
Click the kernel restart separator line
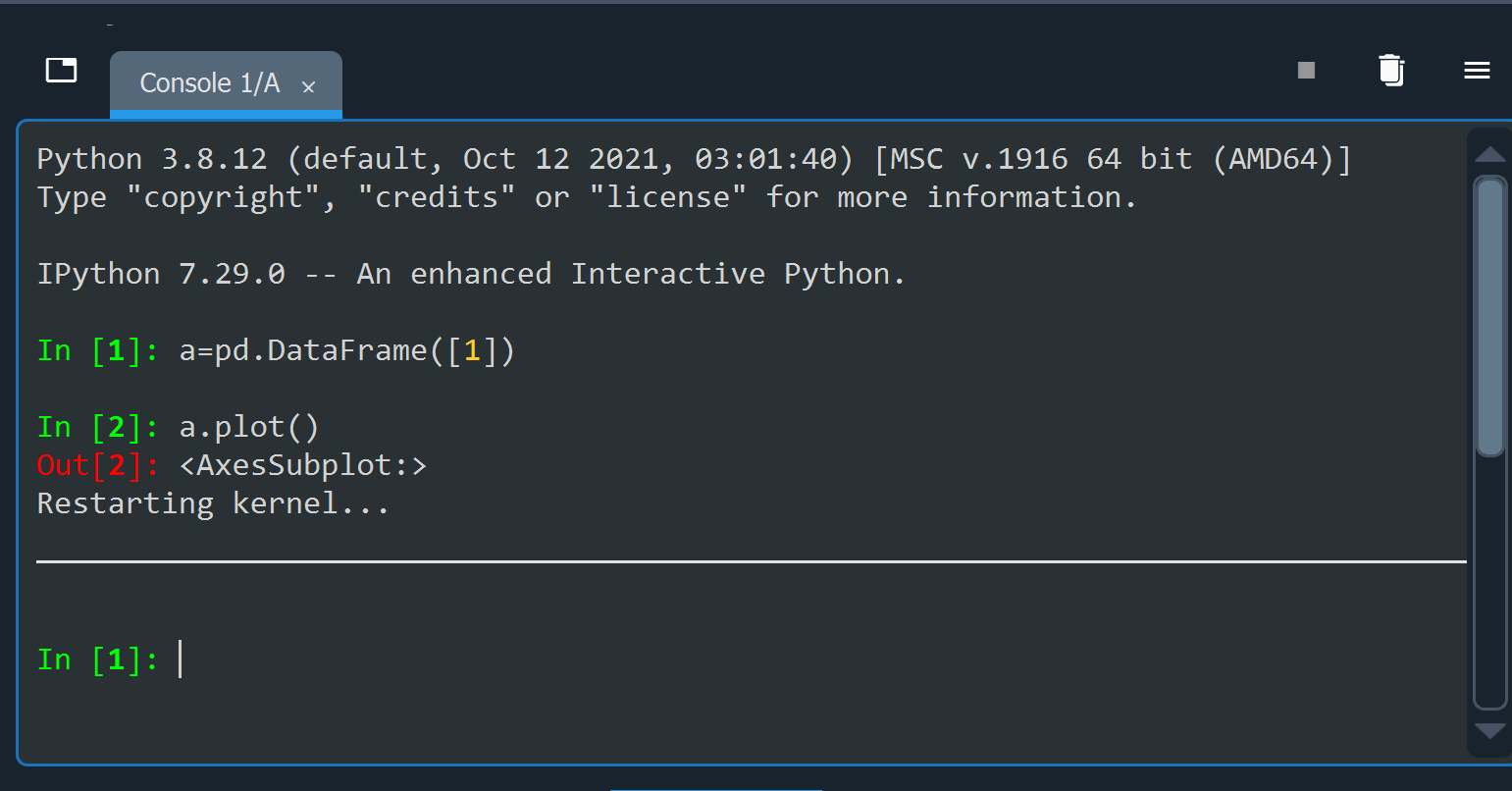[751, 560]
